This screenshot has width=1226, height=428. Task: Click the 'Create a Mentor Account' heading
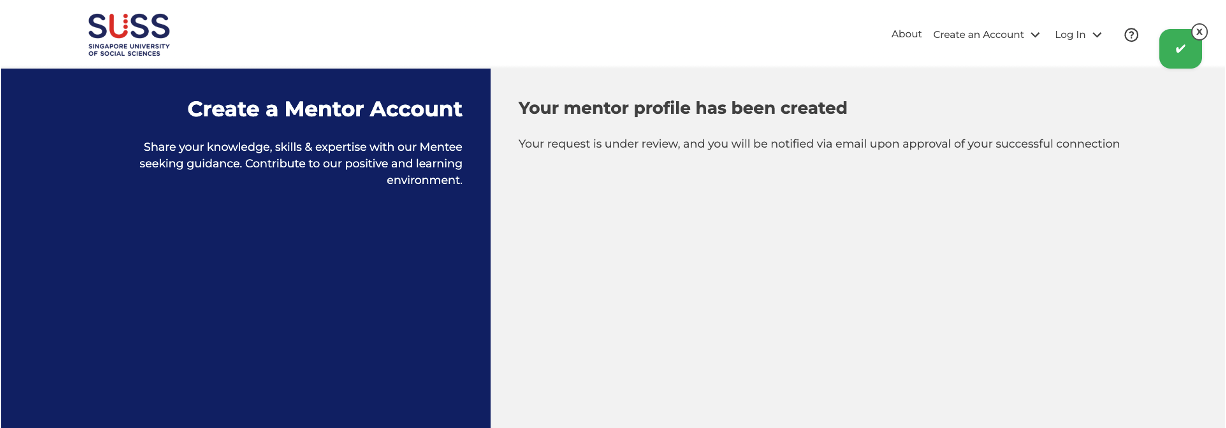[325, 109]
